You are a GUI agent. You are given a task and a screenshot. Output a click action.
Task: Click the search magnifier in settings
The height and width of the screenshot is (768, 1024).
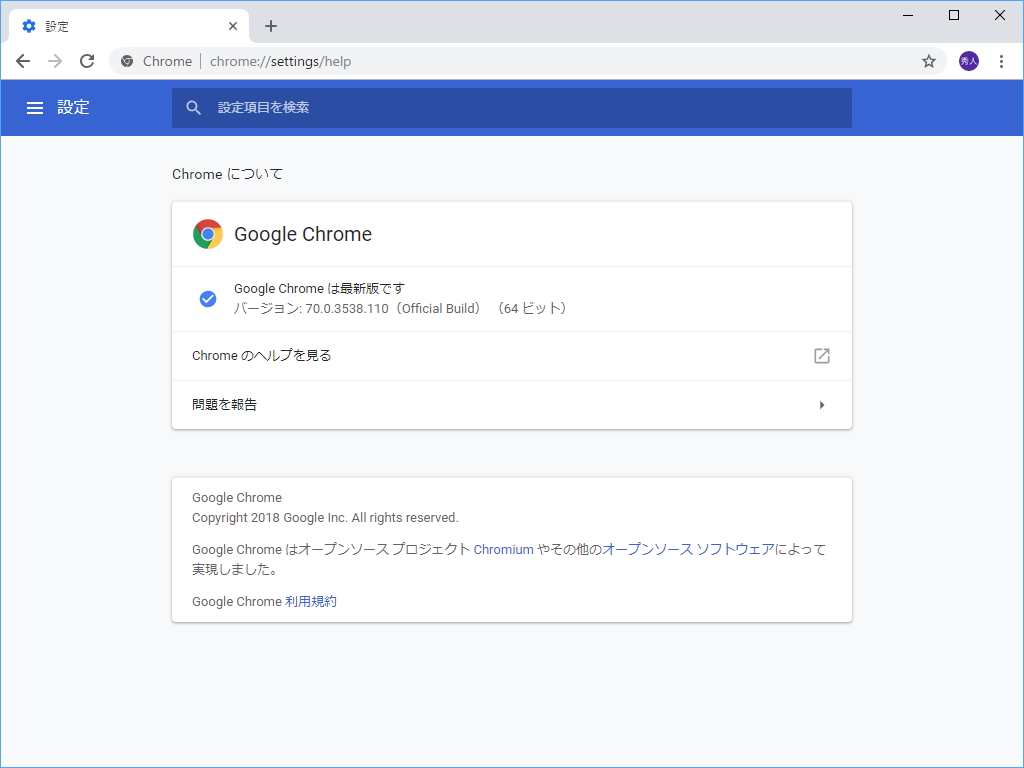pyautogui.click(x=194, y=107)
